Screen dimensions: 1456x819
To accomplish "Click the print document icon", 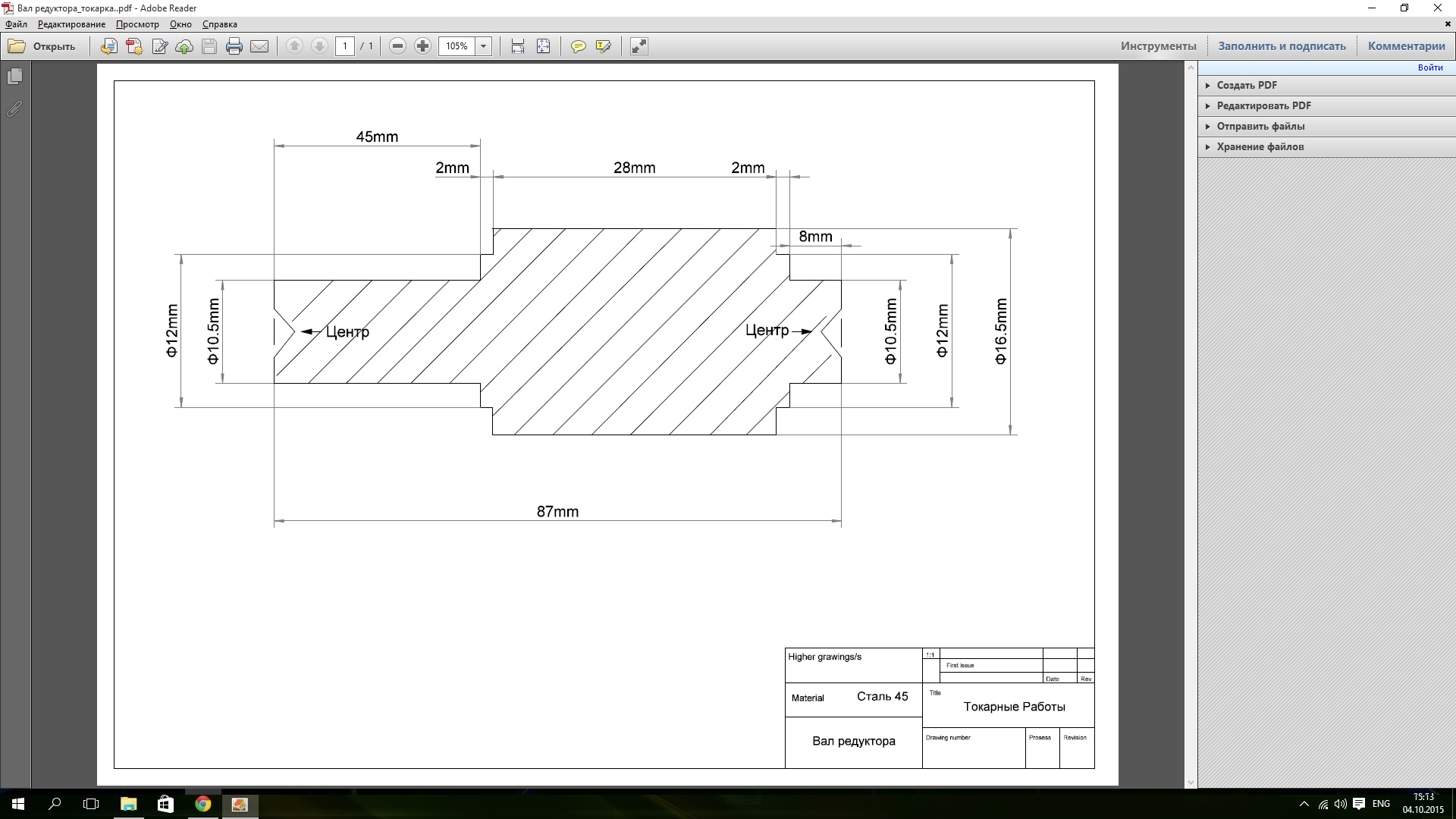I will point(234,46).
